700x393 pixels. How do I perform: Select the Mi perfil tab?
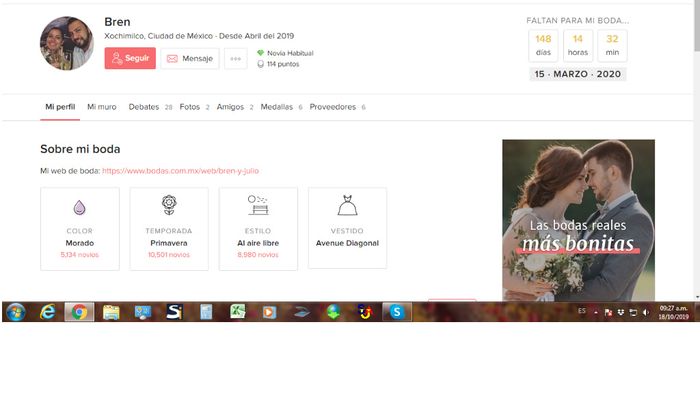(60, 107)
